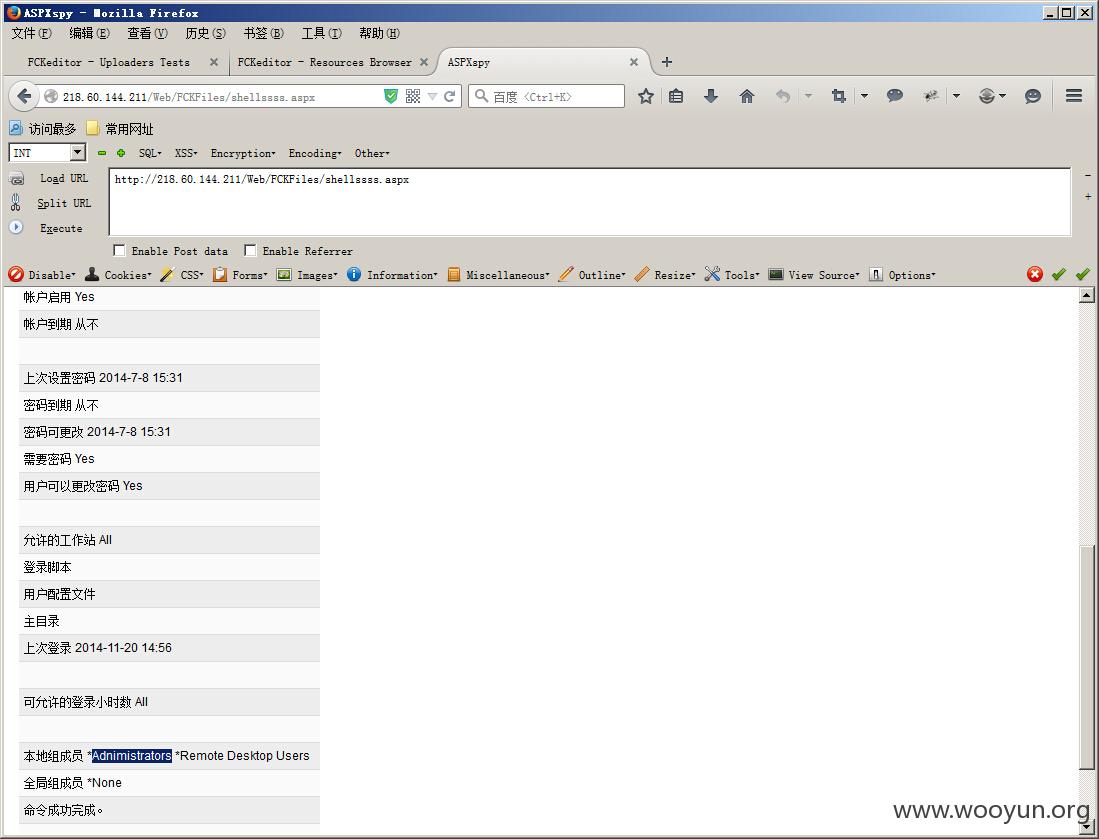Open the Forms dropdown in developer toolbar
Viewport: 1099px width, 839px height.
[x=240, y=275]
